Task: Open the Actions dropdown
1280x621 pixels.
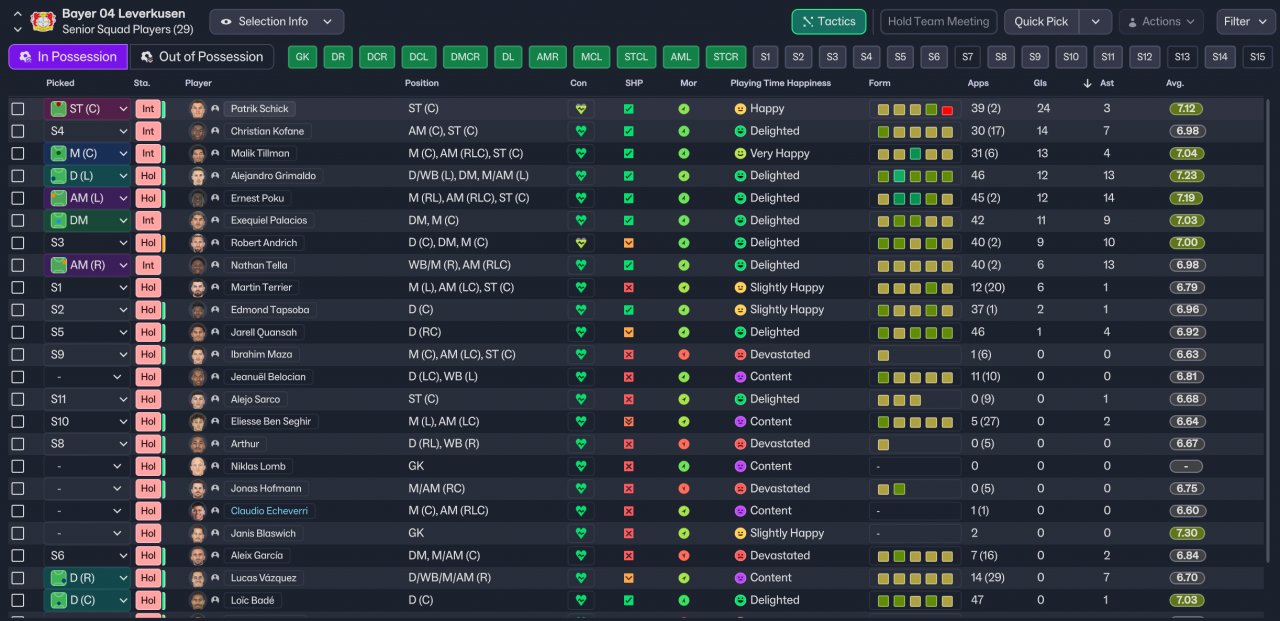Action: 1161,22
